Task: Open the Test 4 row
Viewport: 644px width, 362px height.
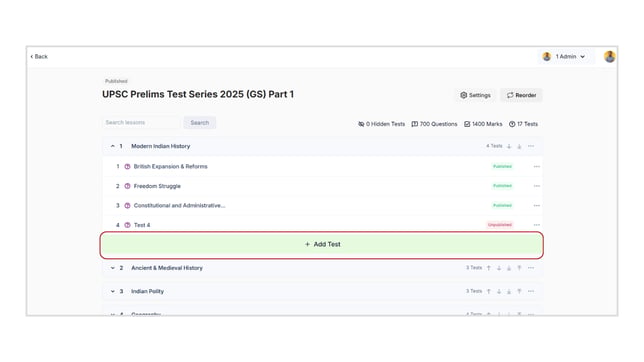Action: [x=142, y=225]
